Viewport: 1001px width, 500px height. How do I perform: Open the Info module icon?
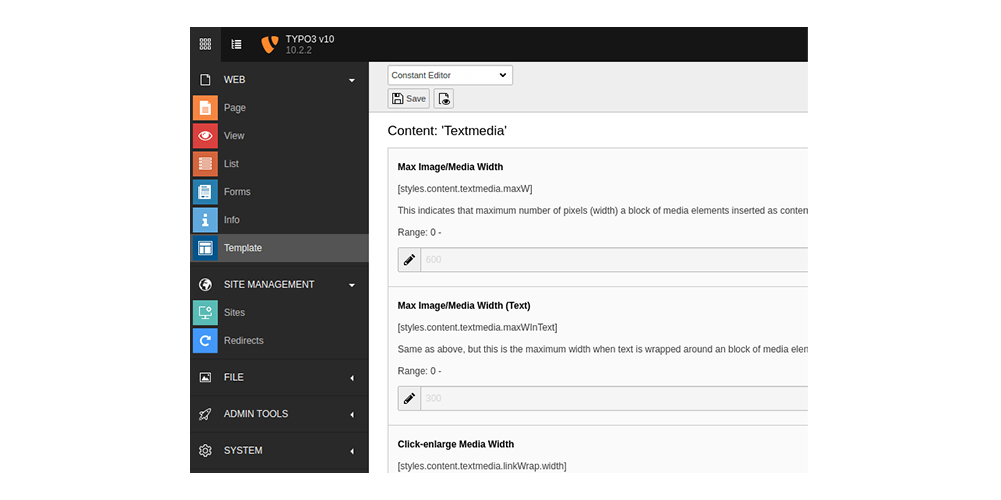click(205, 220)
